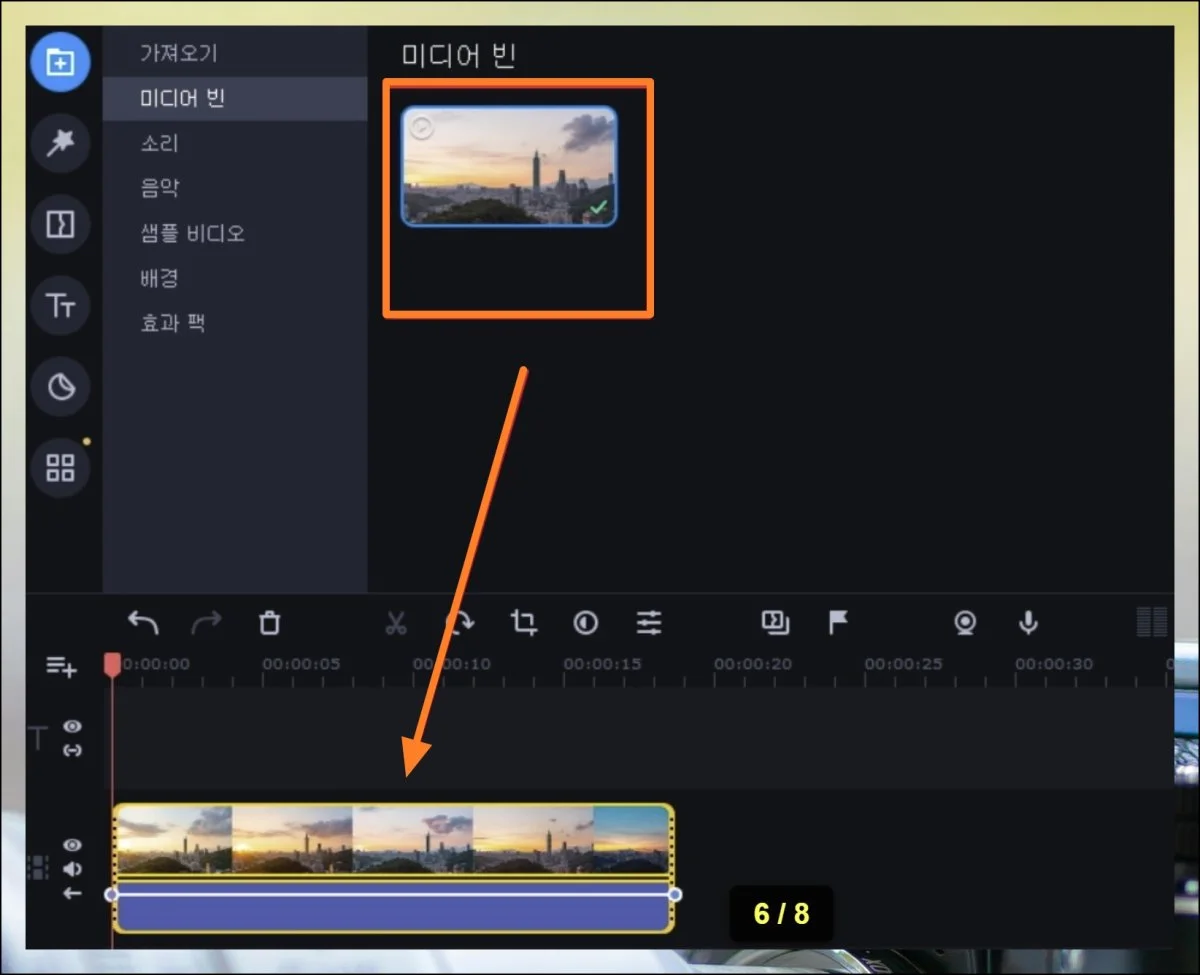Start voice recording with microphone icon
The width and height of the screenshot is (1200, 975).
pos(1028,623)
